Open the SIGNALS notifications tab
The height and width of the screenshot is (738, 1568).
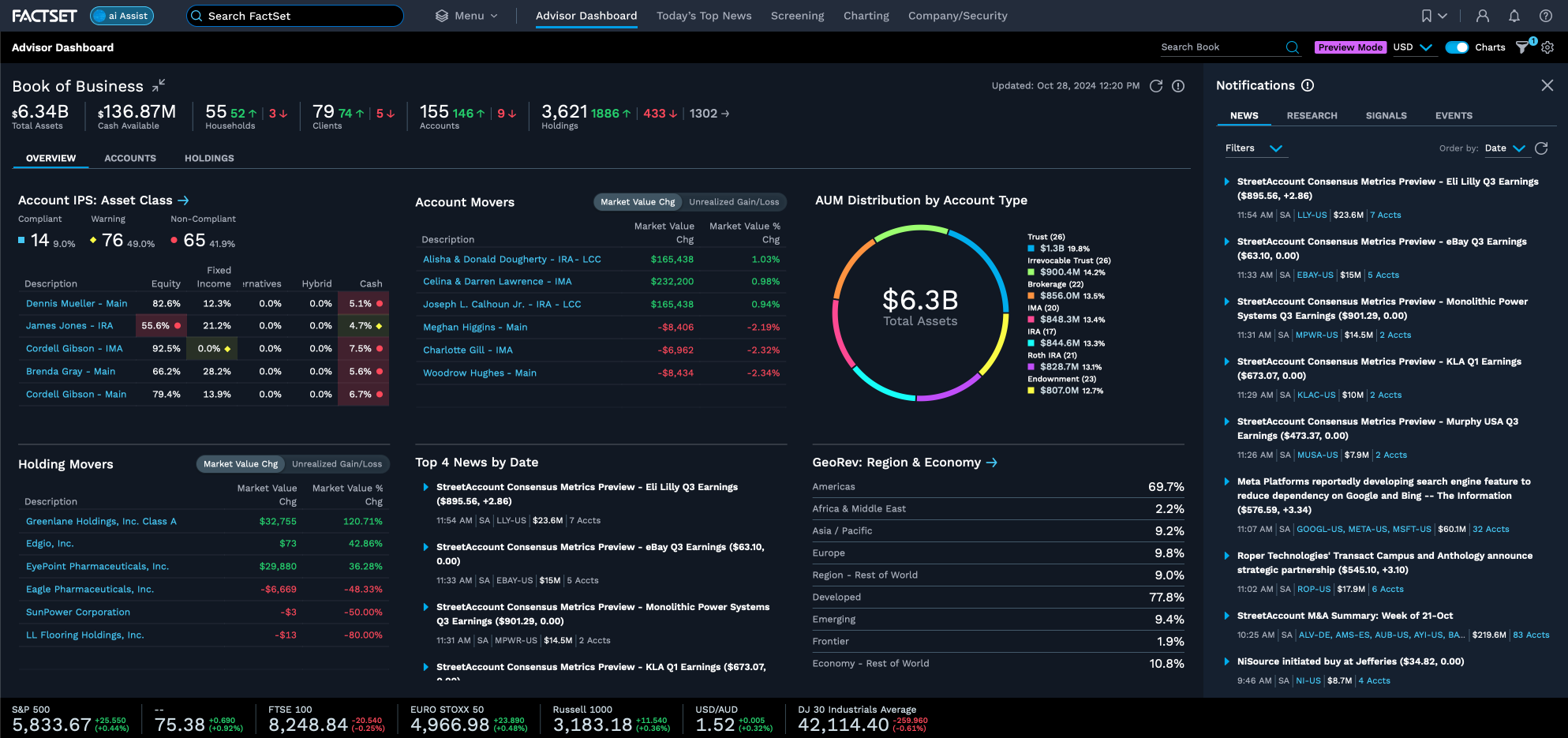[1386, 116]
